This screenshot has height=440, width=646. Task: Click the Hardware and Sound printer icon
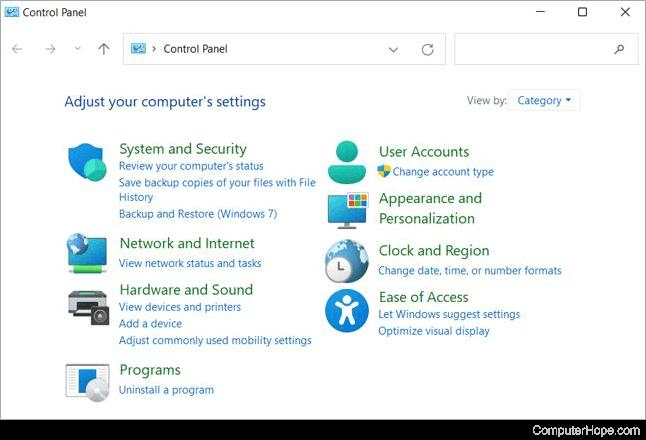point(87,305)
